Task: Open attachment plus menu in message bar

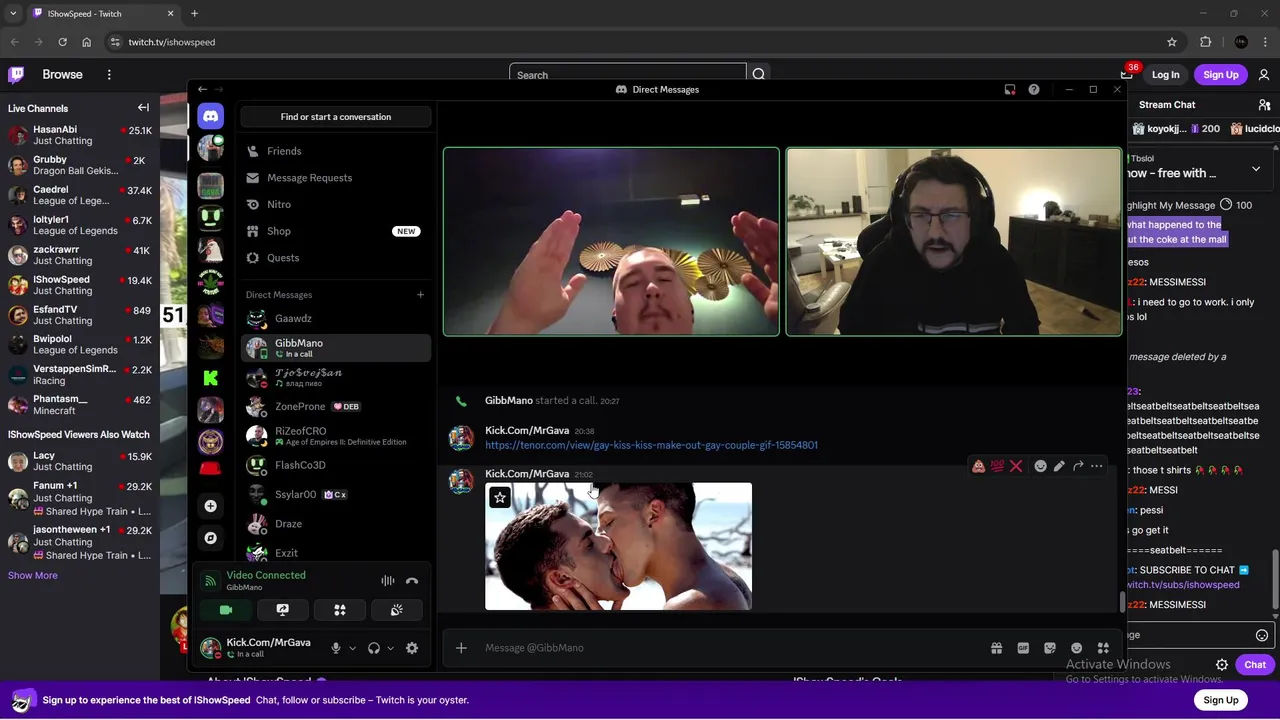Action: pos(461,648)
